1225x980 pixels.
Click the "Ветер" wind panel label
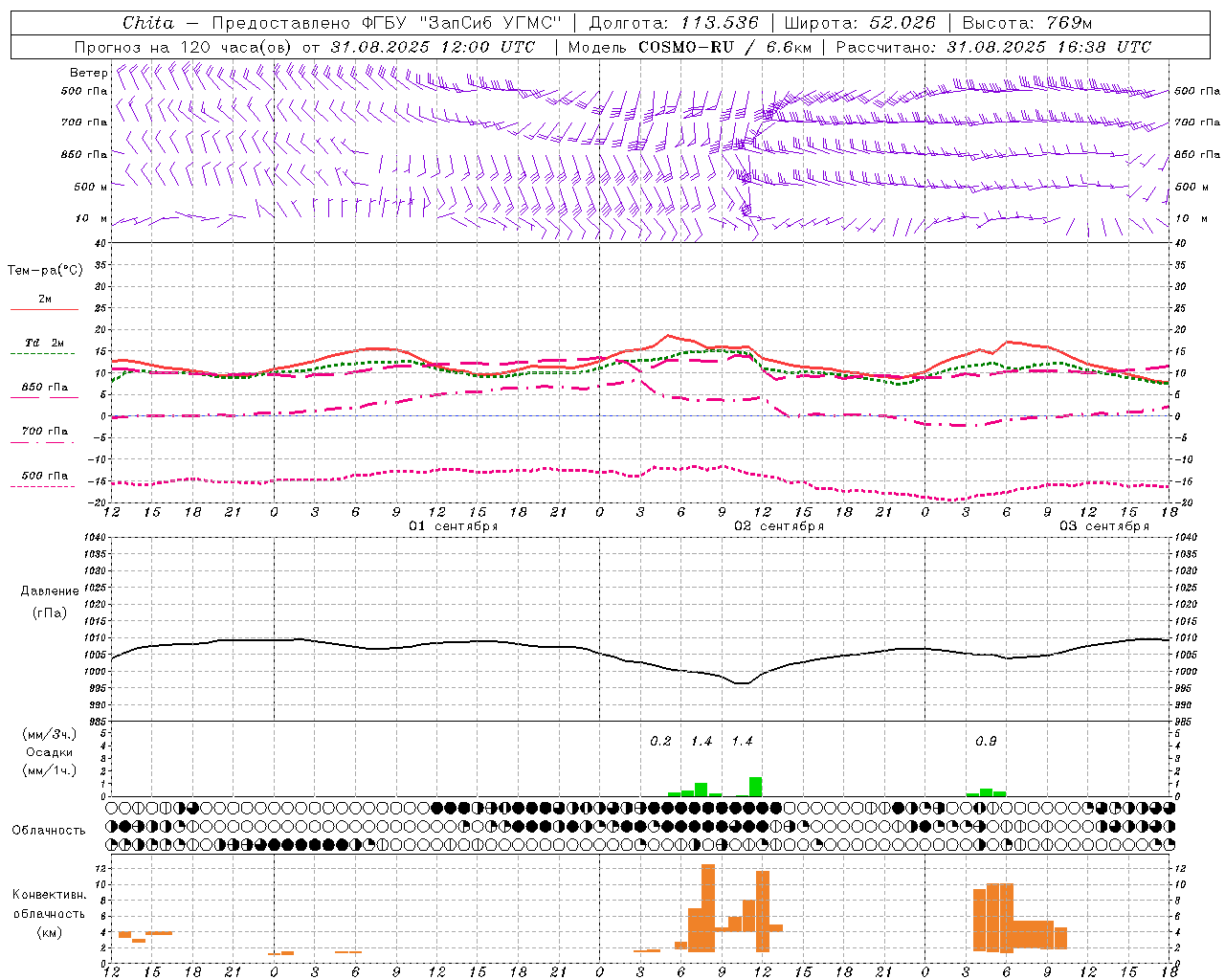click(89, 73)
